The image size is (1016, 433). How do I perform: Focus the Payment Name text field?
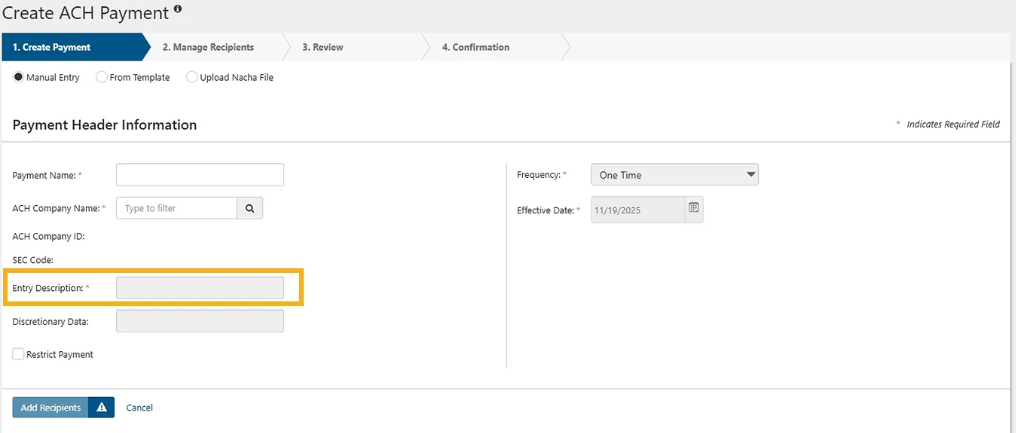coord(200,175)
